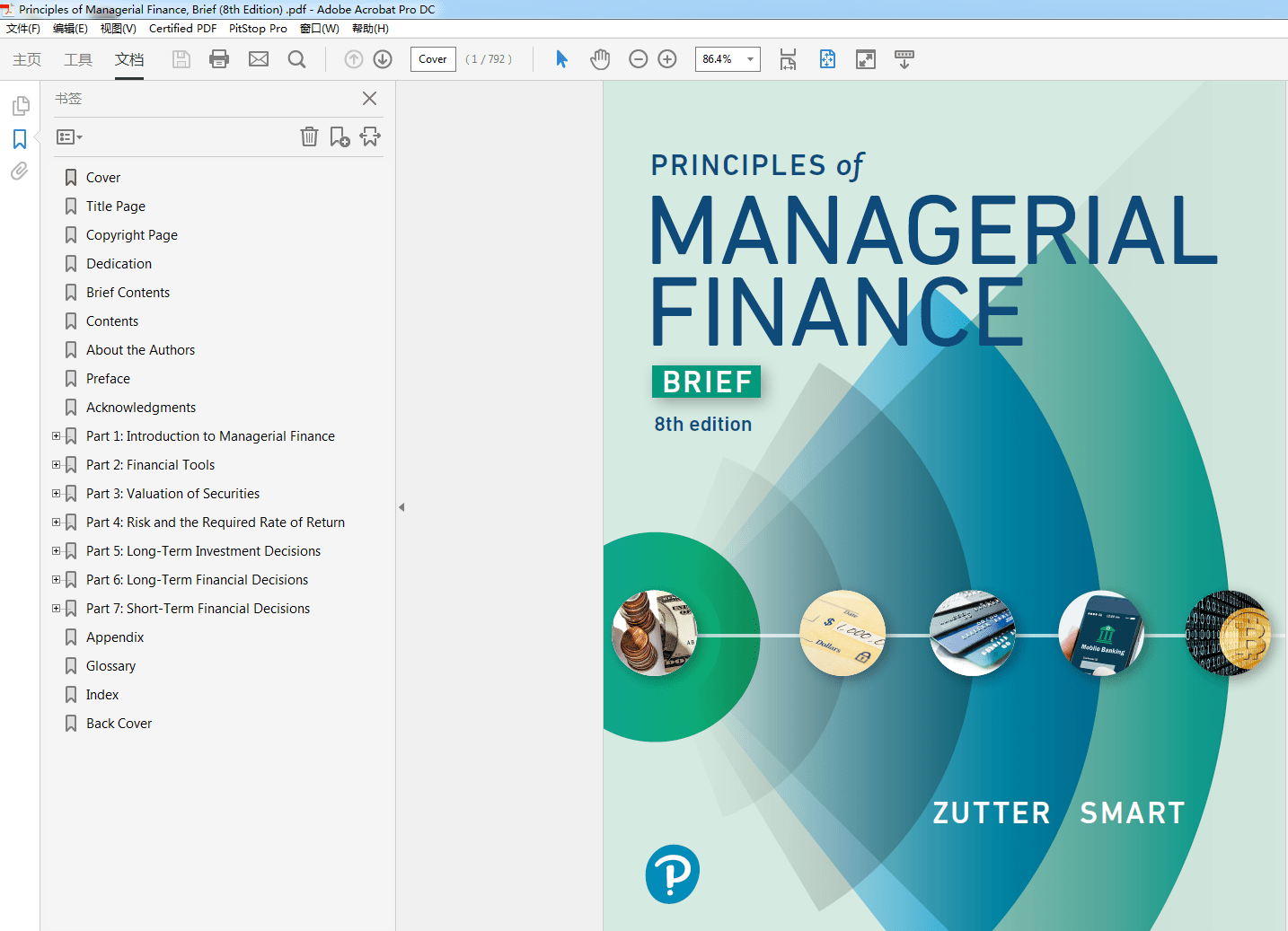This screenshot has width=1288, height=931.
Task: Go to Index bookmark
Action: pos(102,695)
